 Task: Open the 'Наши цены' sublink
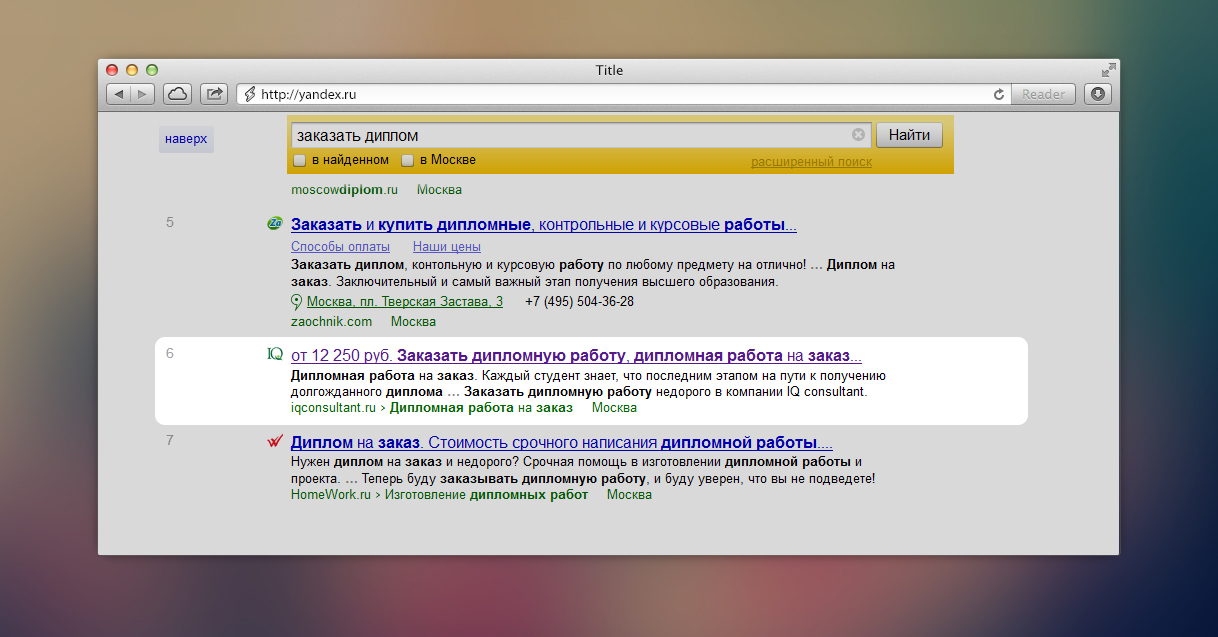click(447, 246)
